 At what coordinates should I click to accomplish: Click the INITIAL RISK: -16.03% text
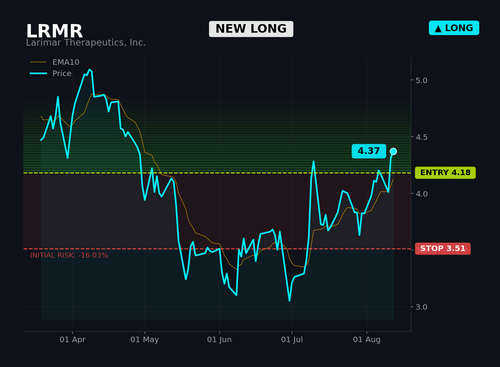click(69, 255)
